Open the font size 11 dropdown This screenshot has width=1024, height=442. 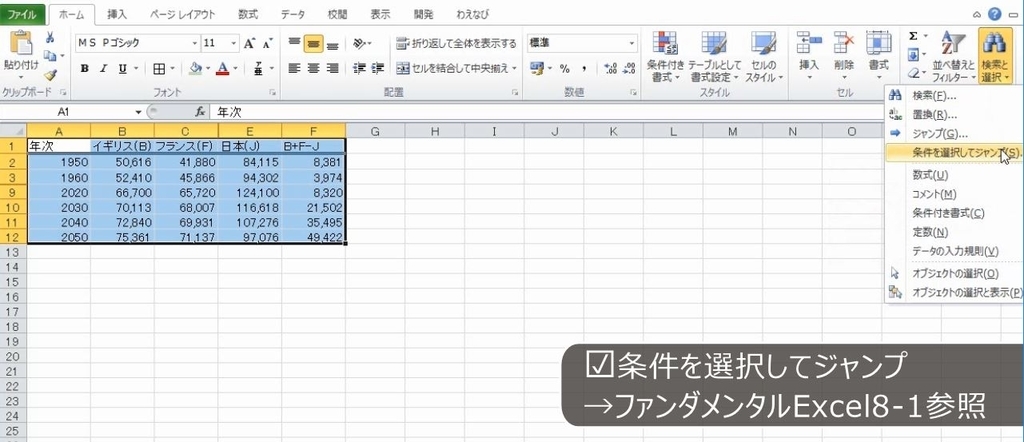234,44
